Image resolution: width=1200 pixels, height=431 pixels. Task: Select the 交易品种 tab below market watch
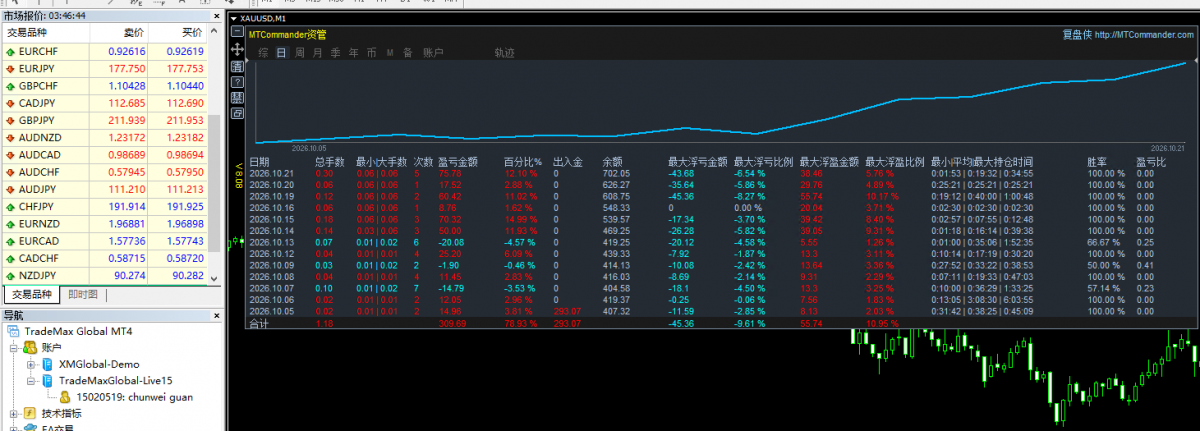tap(34, 295)
